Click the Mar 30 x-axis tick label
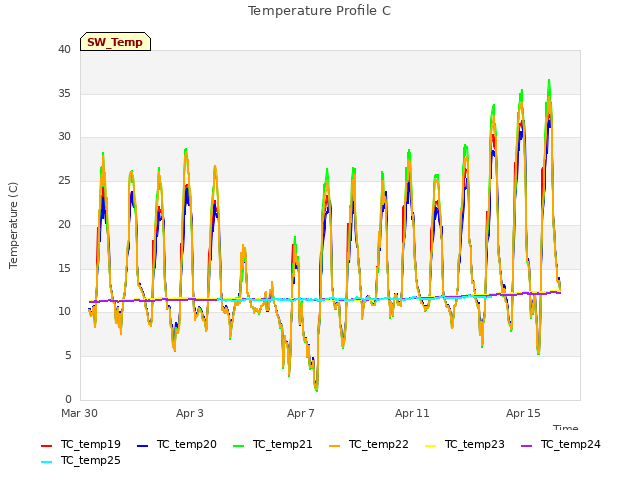This screenshot has width=640, height=480. 80,413
